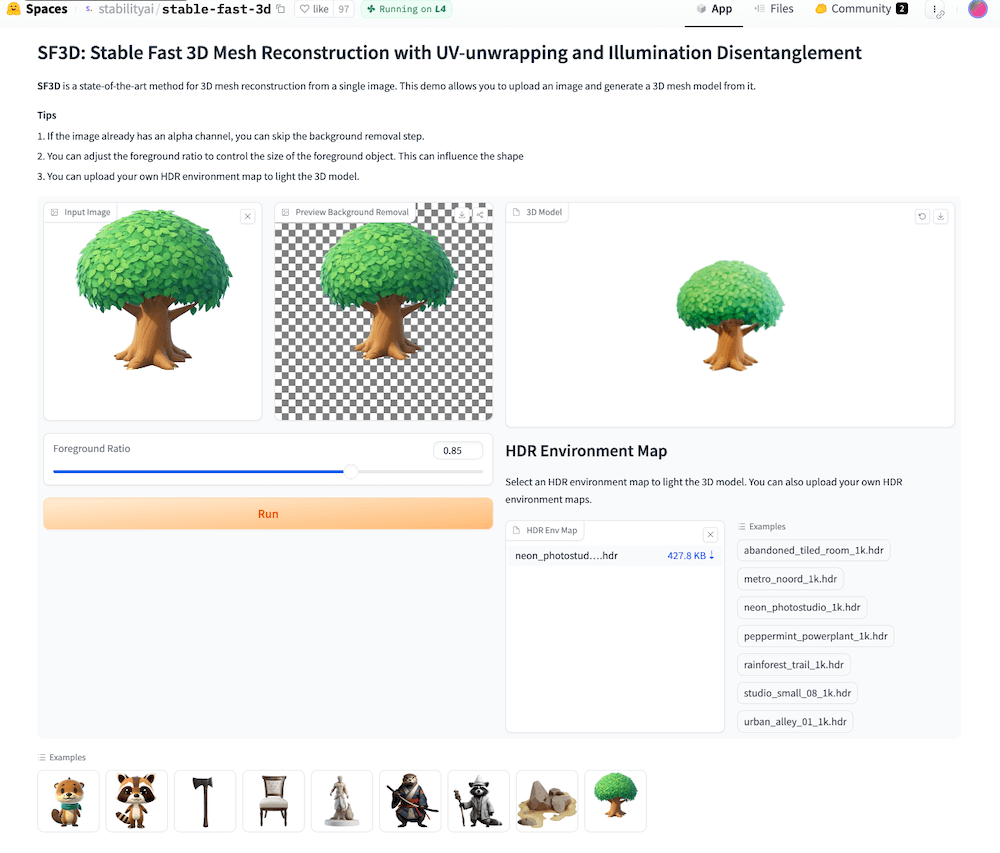Adjust the Foreground Ratio slider handle
This screenshot has height=853, width=1000.
click(351, 472)
